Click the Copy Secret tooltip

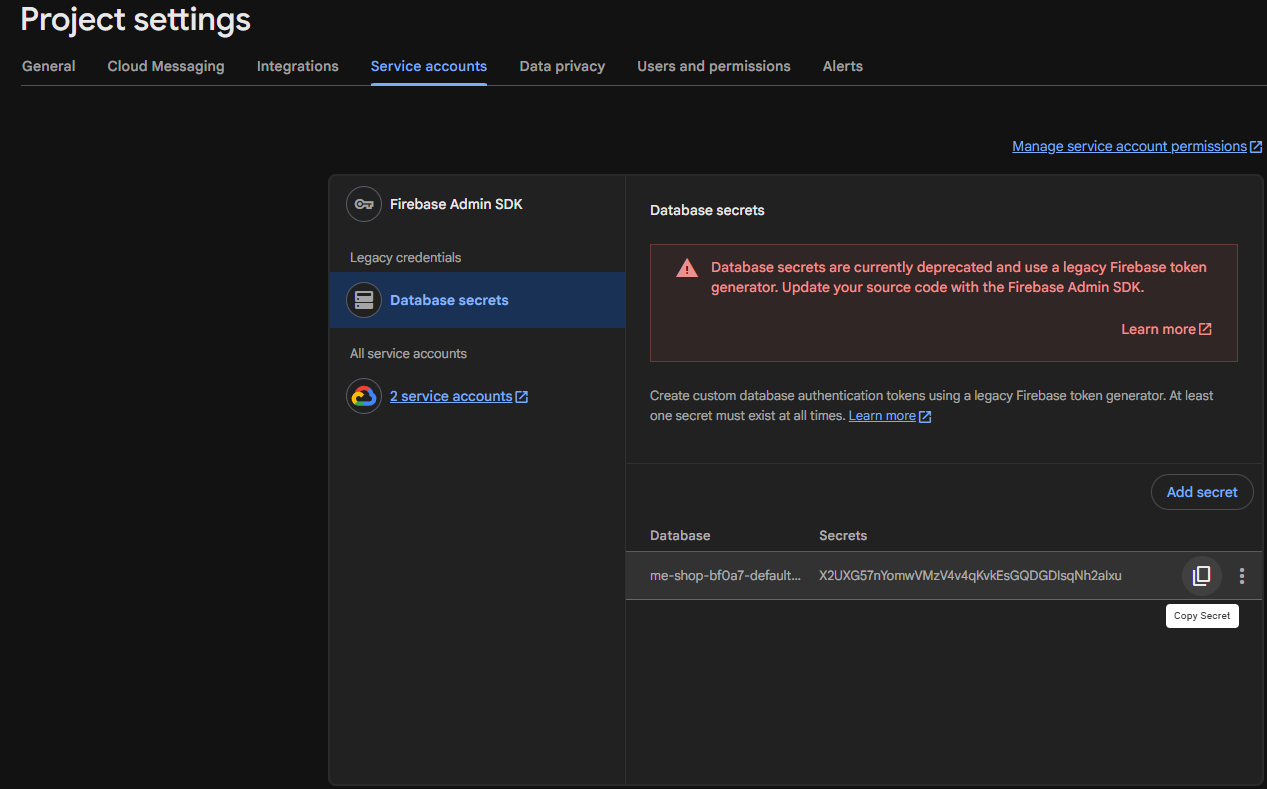1202,616
